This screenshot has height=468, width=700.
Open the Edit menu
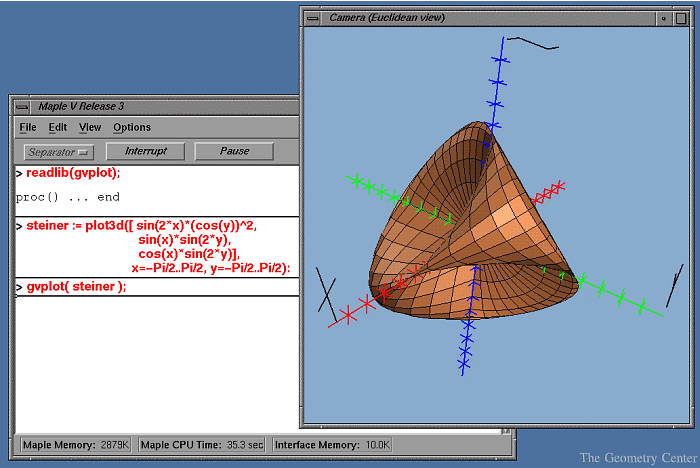click(x=58, y=127)
